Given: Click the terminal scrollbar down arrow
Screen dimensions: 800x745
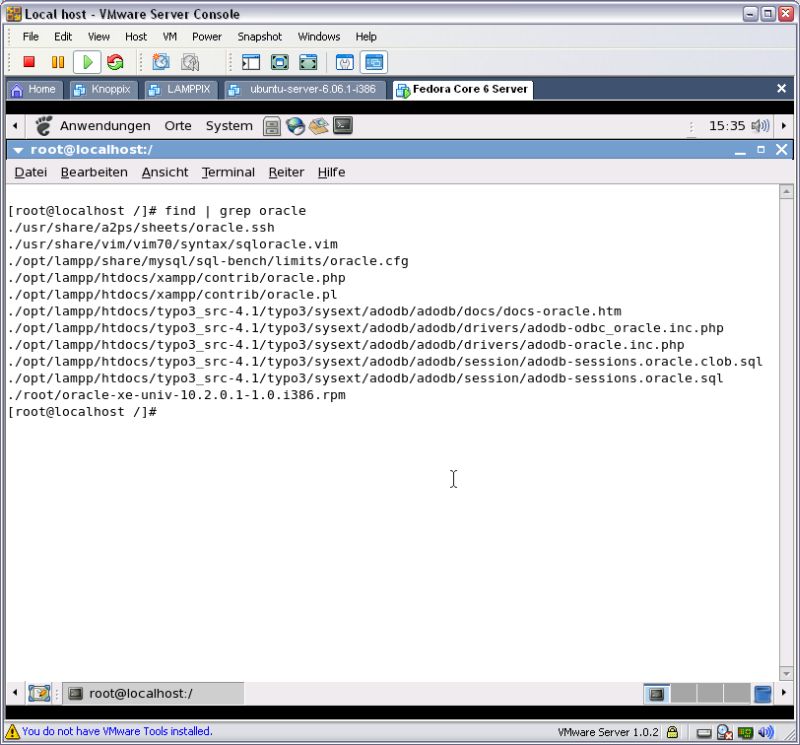Looking at the screenshot, I should [x=786, y=674].
